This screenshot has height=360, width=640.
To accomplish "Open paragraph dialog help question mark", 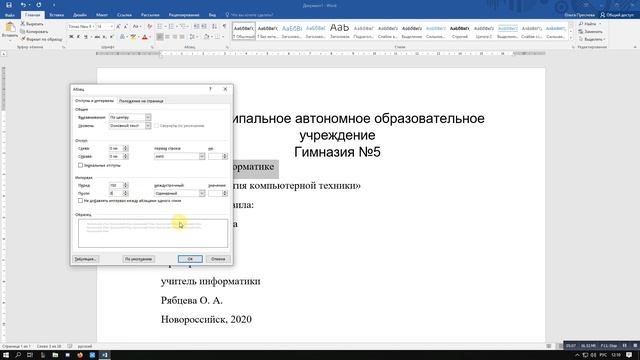I will pyautogui.click(x=210, y=89).
